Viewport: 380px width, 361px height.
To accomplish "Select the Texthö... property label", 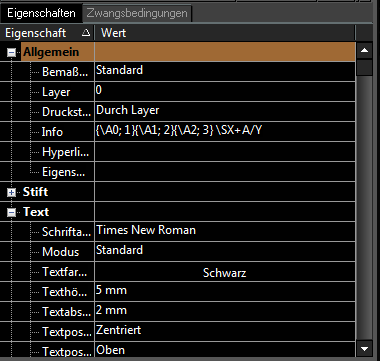I will coord(65,292).
